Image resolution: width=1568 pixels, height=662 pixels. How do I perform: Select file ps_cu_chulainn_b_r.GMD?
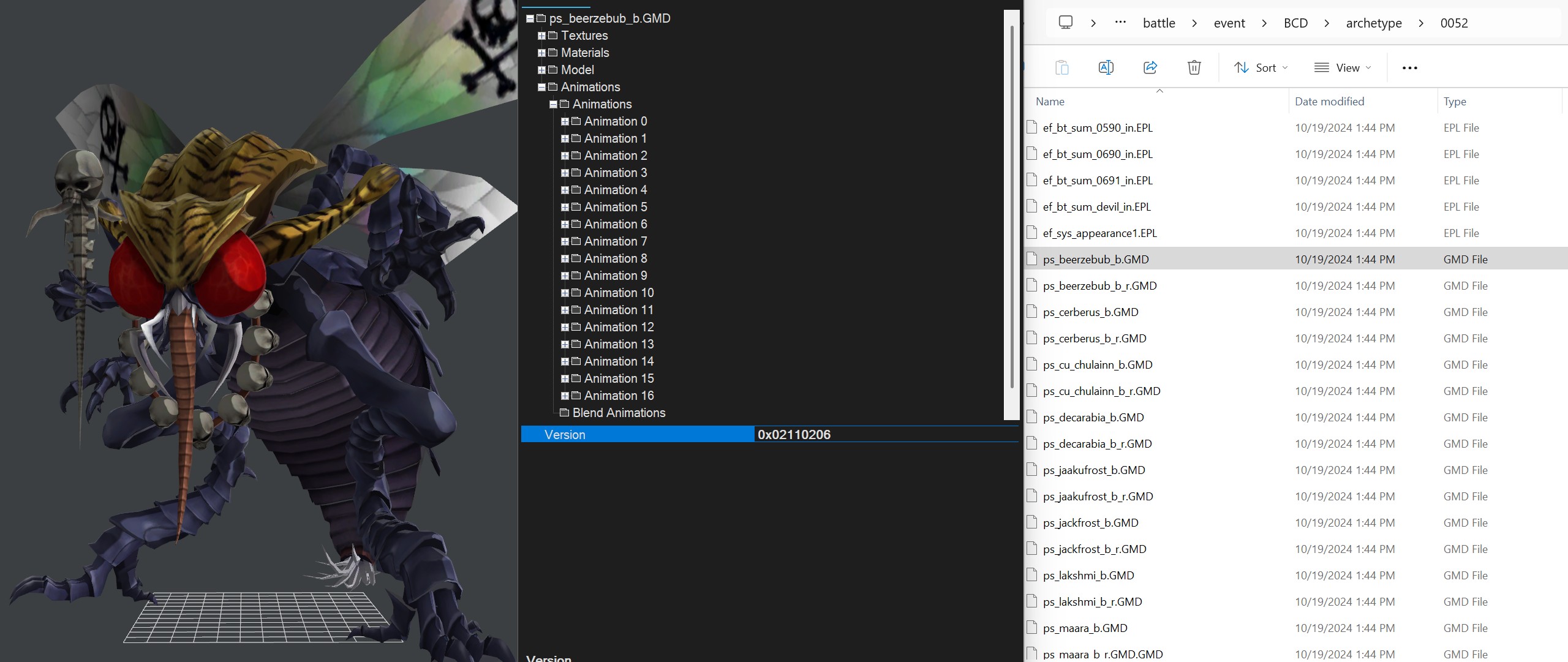(x=1101, y=391)
